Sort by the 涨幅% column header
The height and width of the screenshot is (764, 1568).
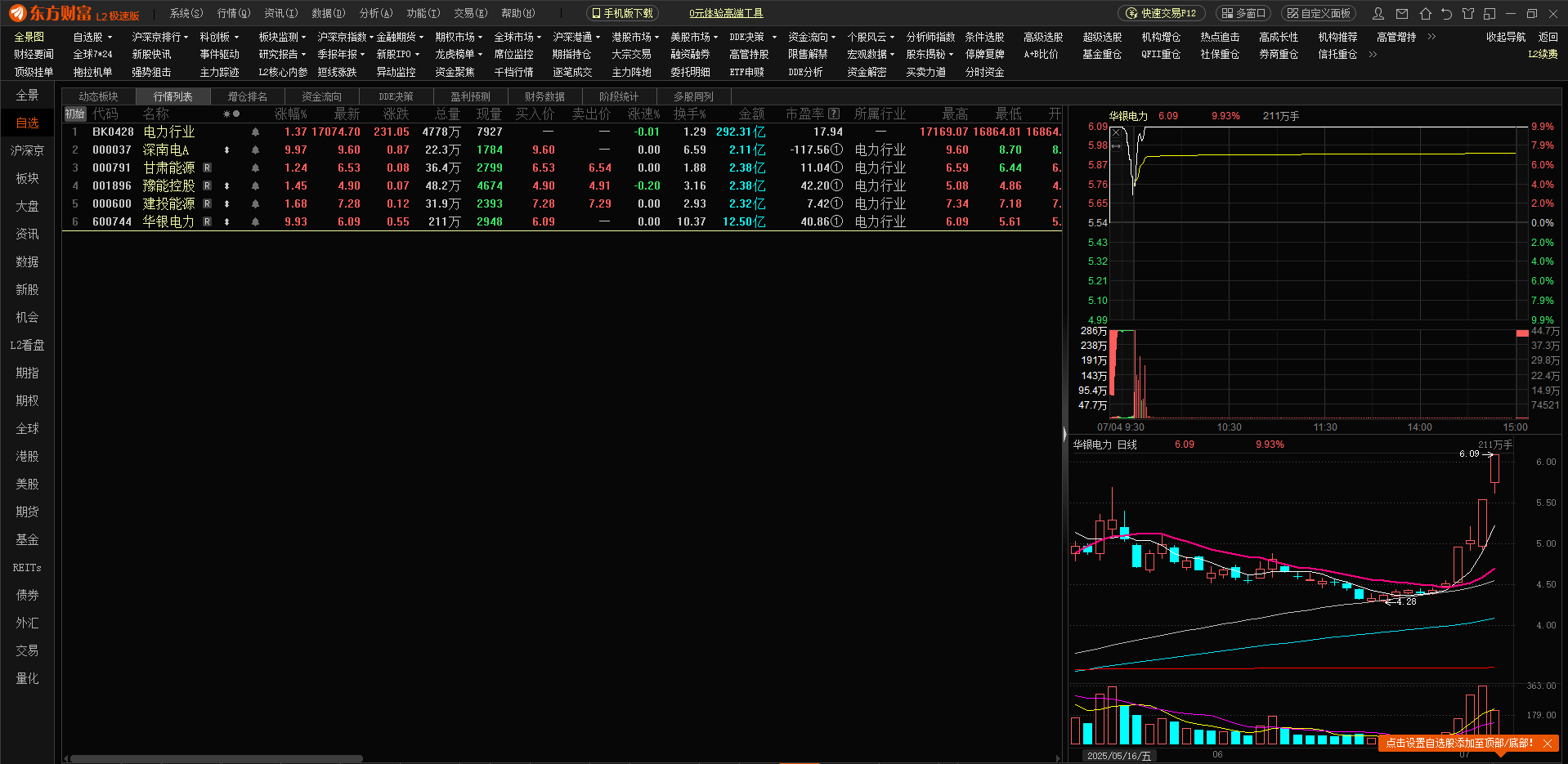pyautogui.click(x=290, y=114)
